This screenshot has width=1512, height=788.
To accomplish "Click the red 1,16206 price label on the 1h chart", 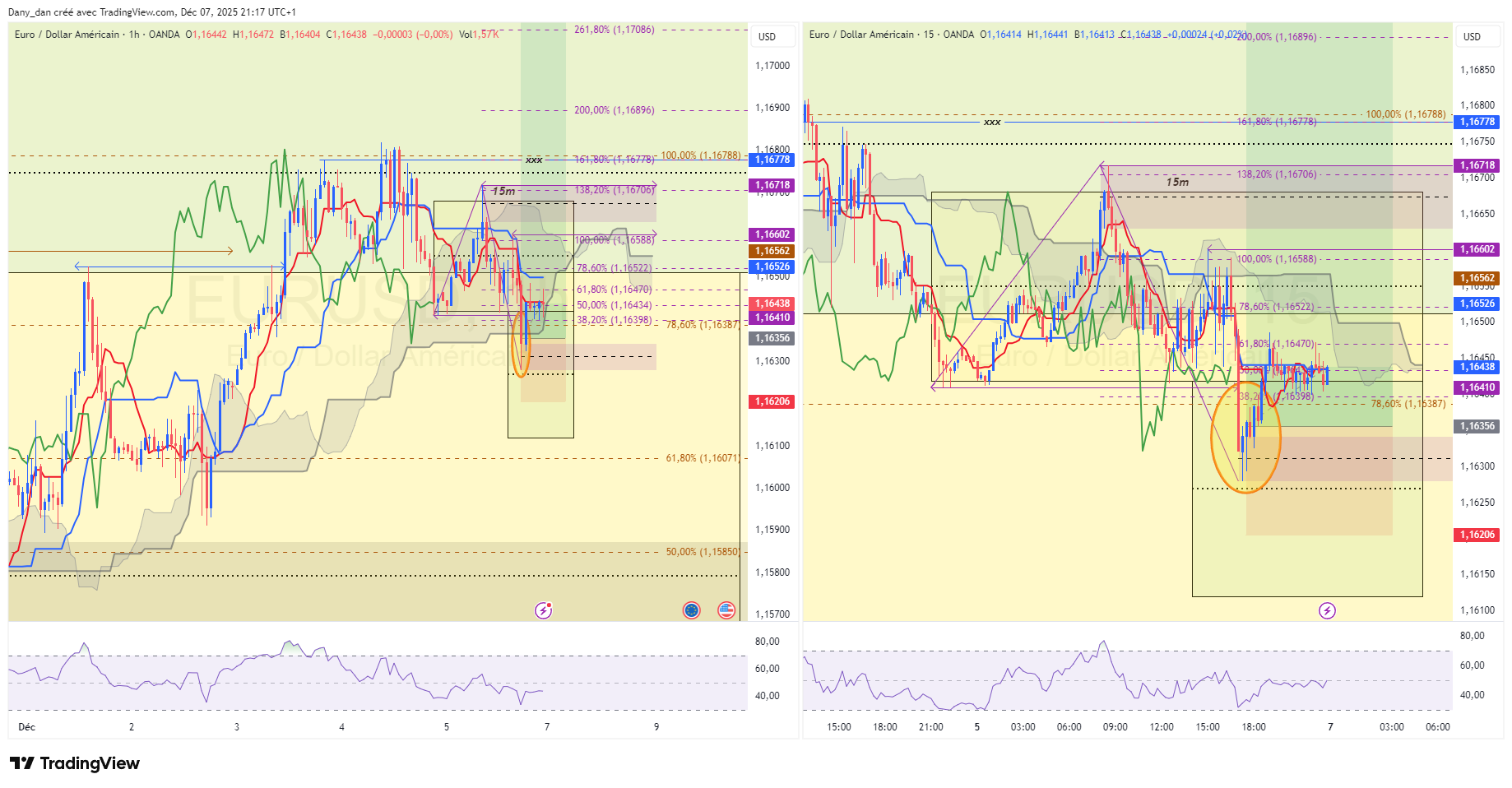I will pyautogui.click(x=772, y=401).
